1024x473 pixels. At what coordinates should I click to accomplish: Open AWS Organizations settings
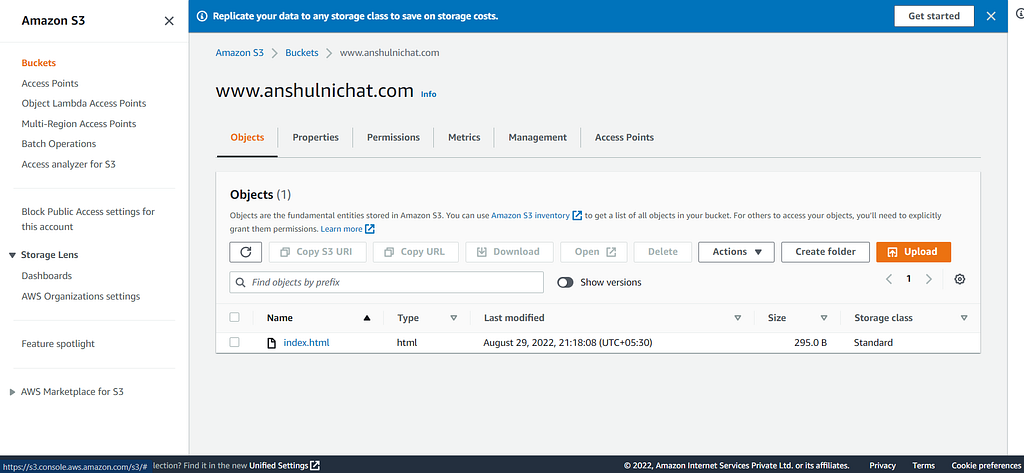81,297
